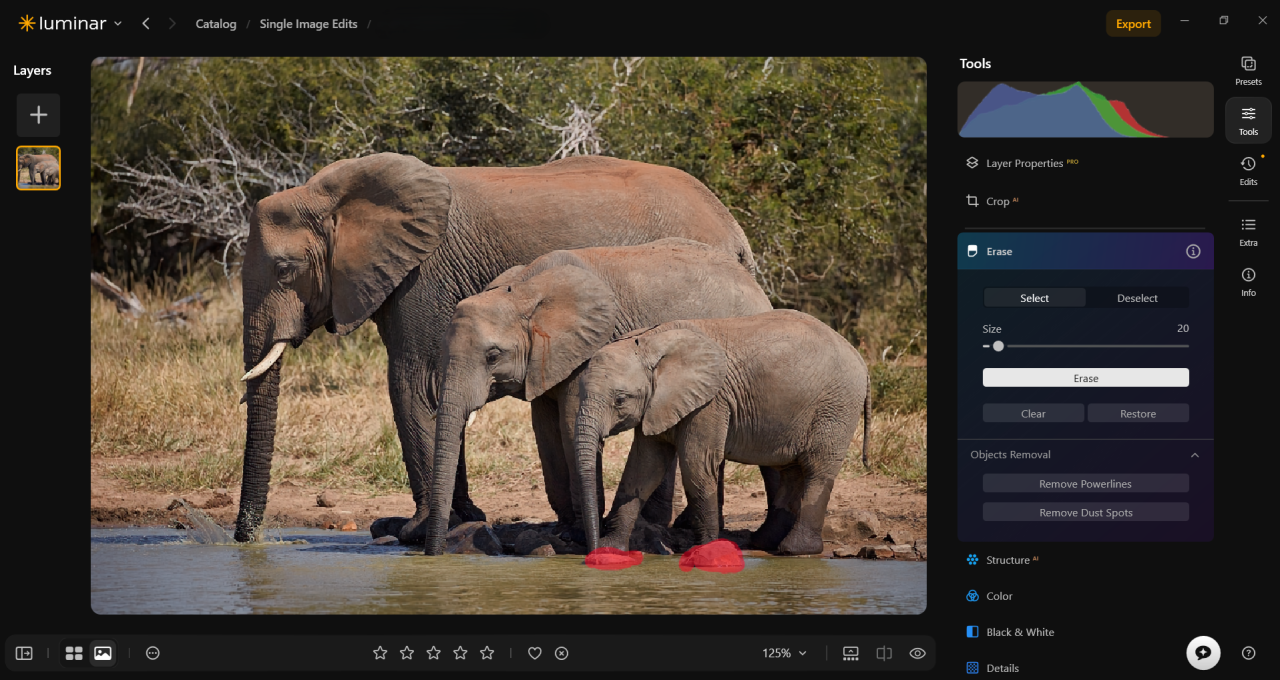Click the Restore button
Screen dimensions: 1280x680
pos(1138,413)
